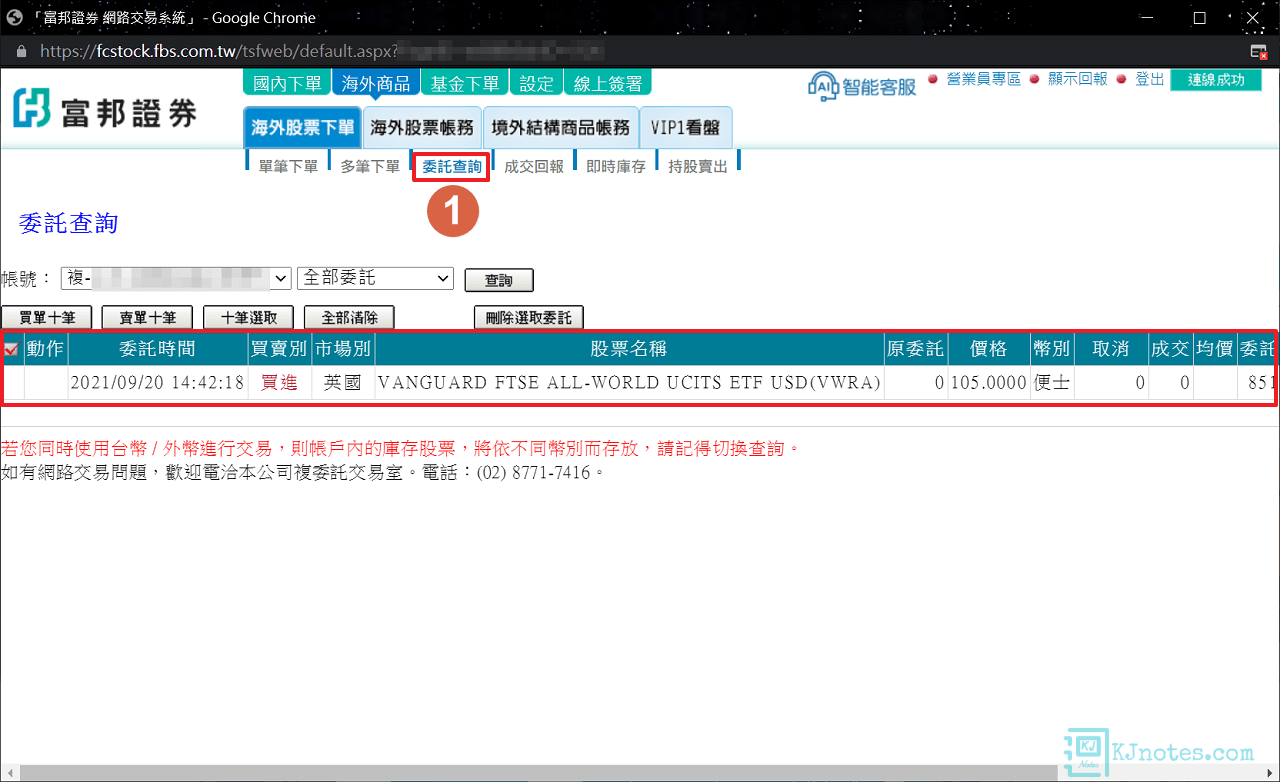Select the 境外結構商品帳務 tab
Image resolution: width=1280 pixels, height=782 pixels.
pos(561,128)
